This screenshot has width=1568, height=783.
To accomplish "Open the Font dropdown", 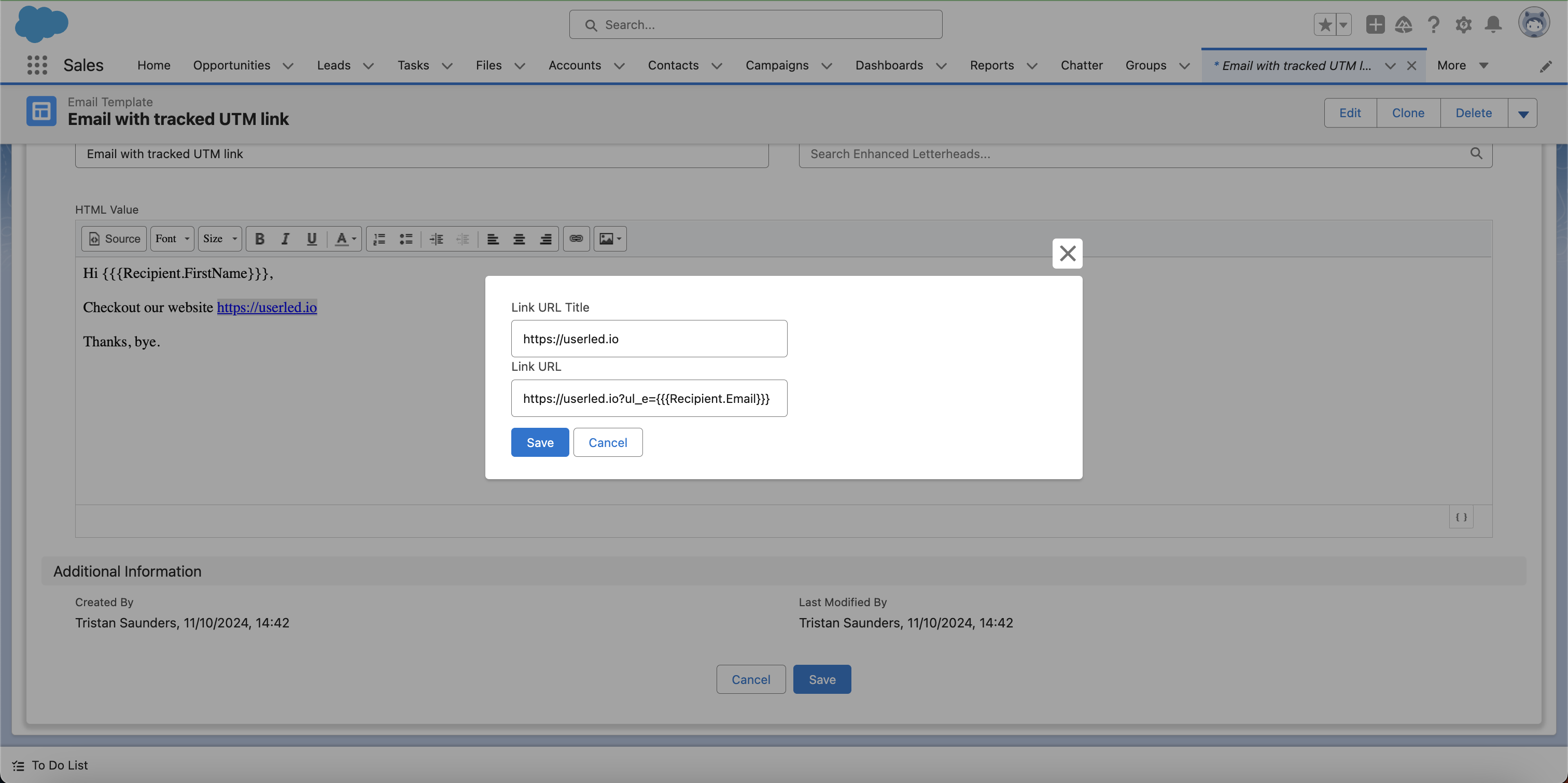I will (172, 239).
